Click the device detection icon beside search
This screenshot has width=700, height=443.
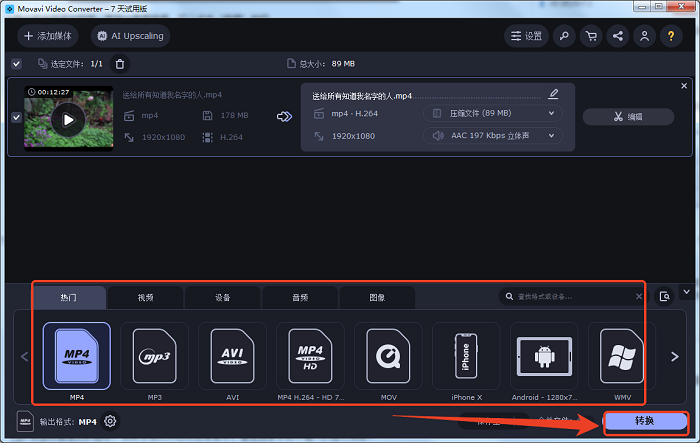tap(664, 297)
